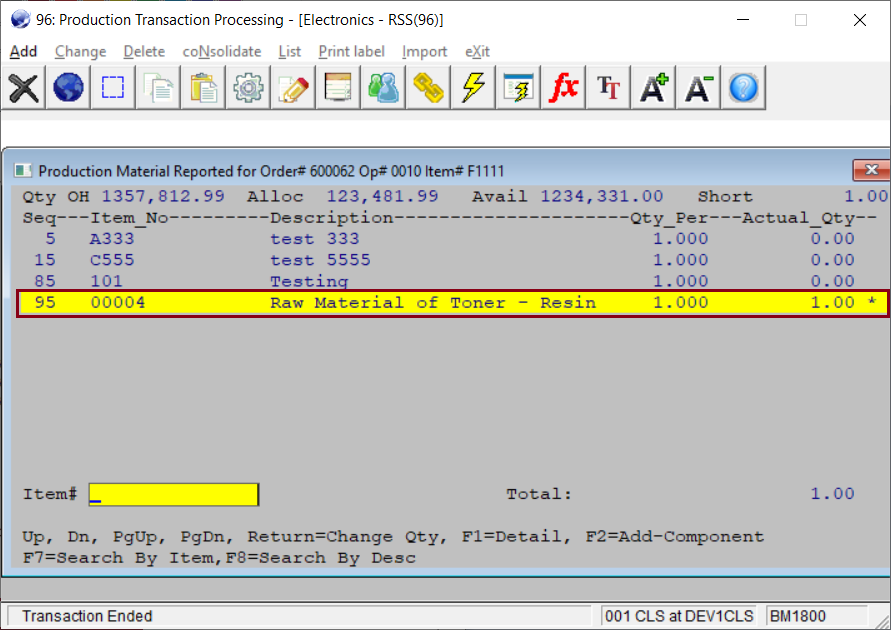891x630 pixels.
Task: Click the Short label in header
Action: [725, 197]
